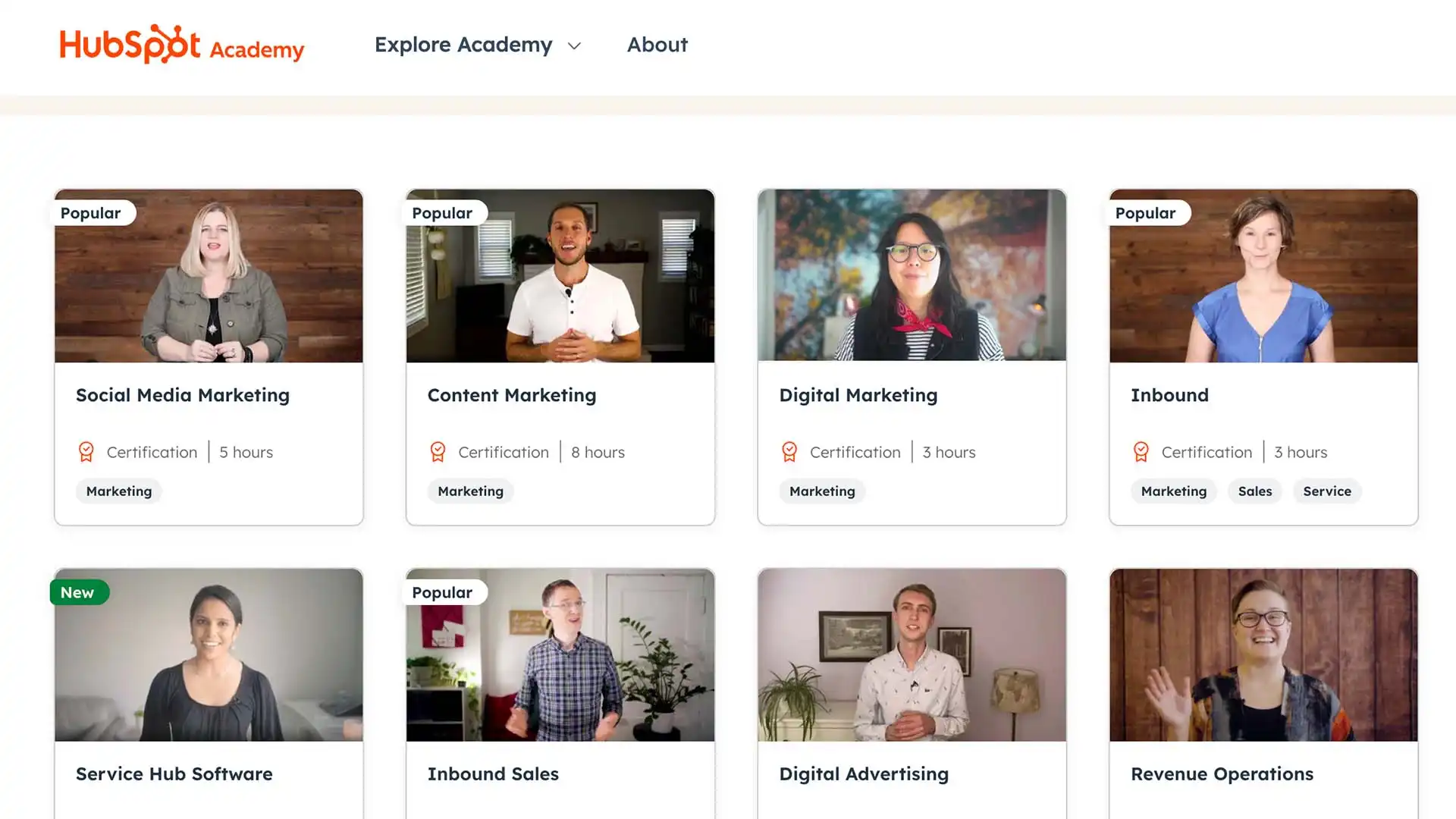Select the Inbound course thumbnail image
Viewport: 1456px width, 819px height.
[1263, 275]
